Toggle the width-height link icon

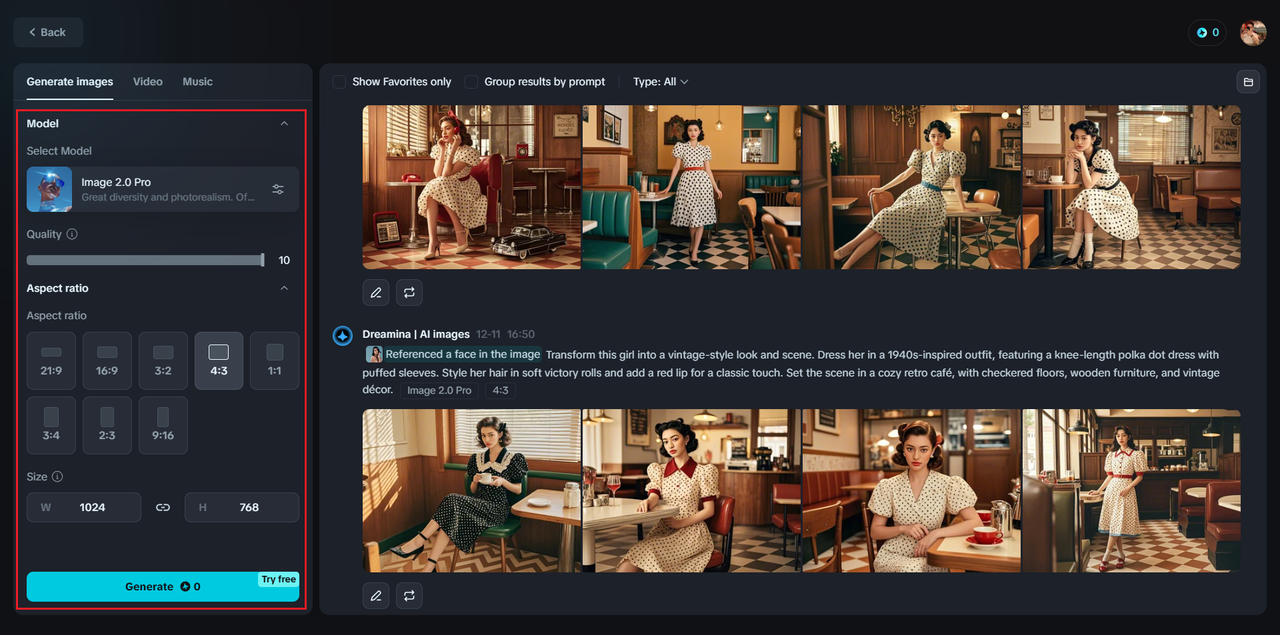tap(163, 507)
